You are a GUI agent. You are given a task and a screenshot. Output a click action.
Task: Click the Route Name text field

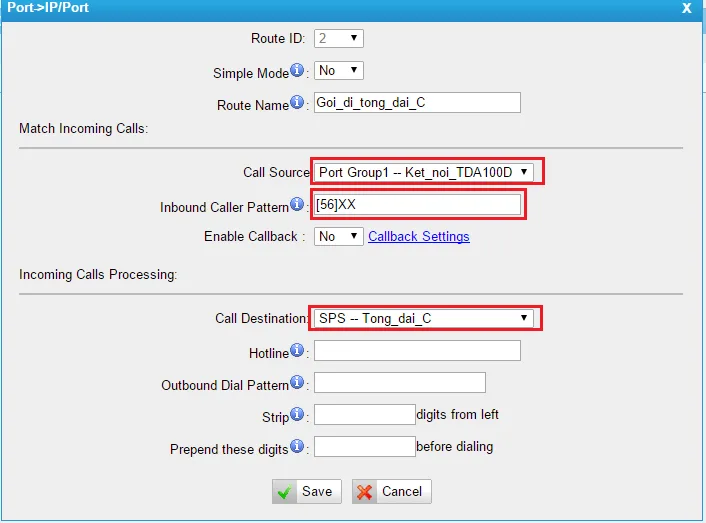click(x=417, y=103)
